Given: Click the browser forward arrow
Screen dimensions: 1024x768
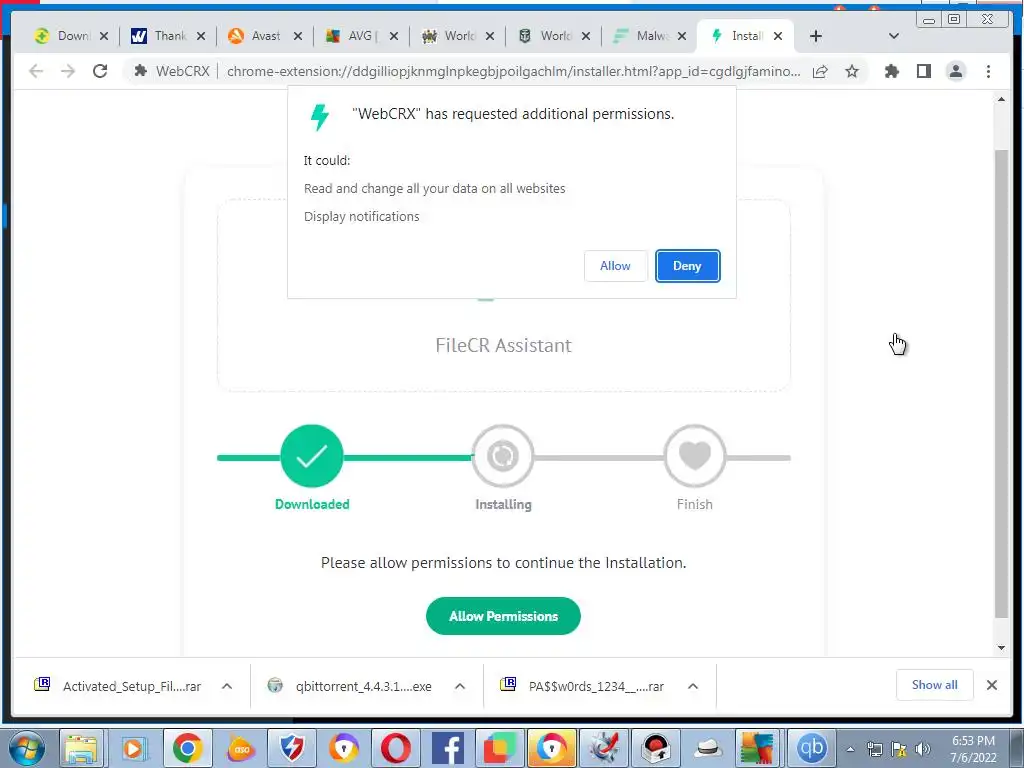Looking at the screenshot, I should [x=68, y=71].
